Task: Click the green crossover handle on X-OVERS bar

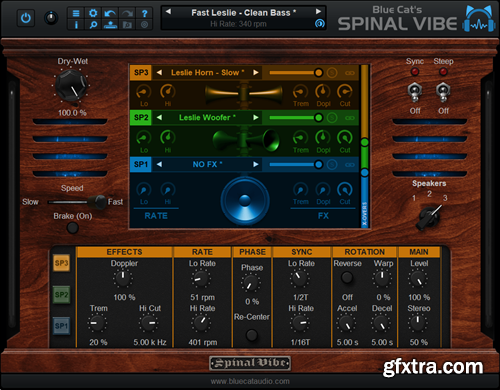Action: pyautogui.click(x=365, y=142)
